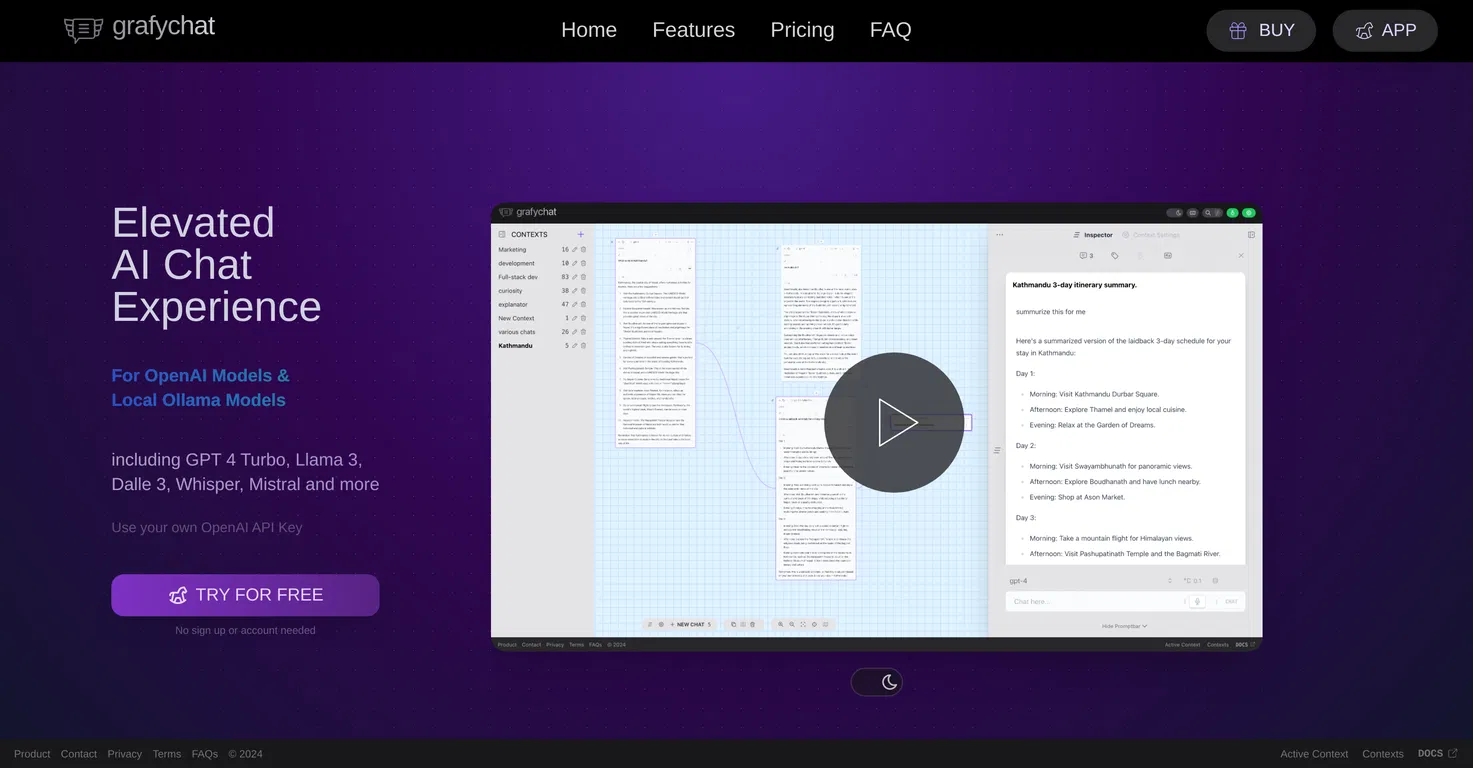Click the trash icon in preview canvas toolbar

[x=755, y=624]
